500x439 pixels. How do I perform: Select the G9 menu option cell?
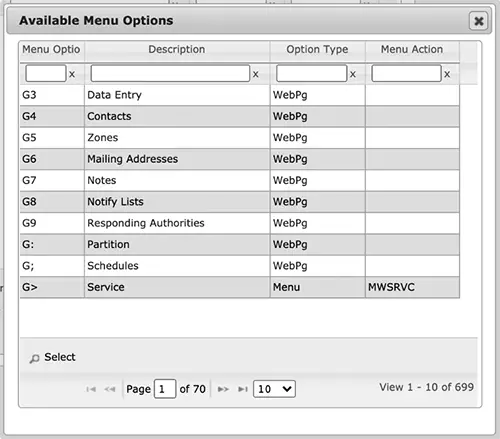point(52,223)
